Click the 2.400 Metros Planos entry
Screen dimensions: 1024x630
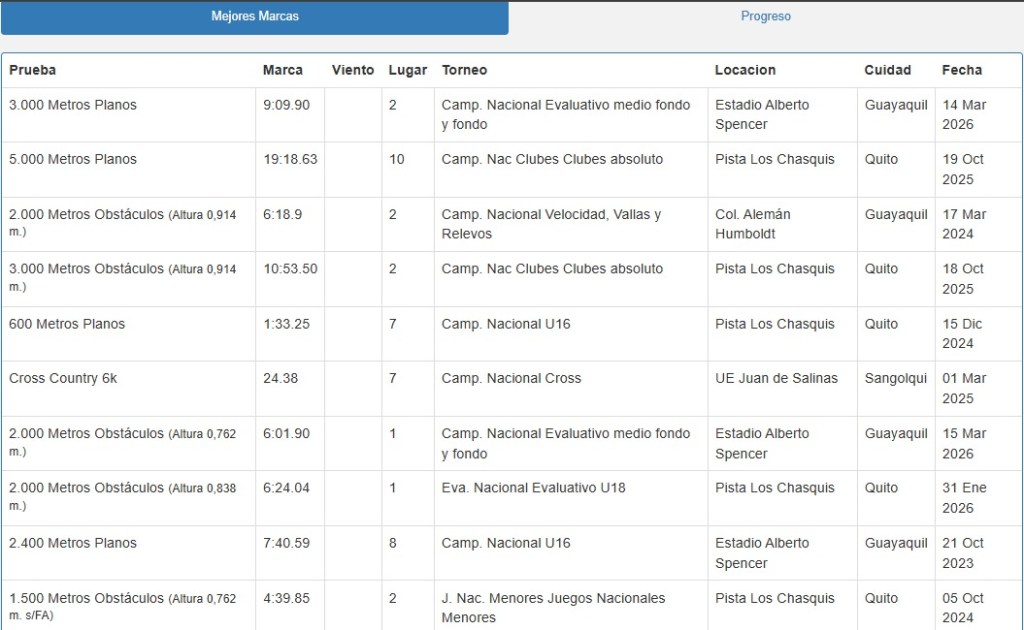point(73,543)
